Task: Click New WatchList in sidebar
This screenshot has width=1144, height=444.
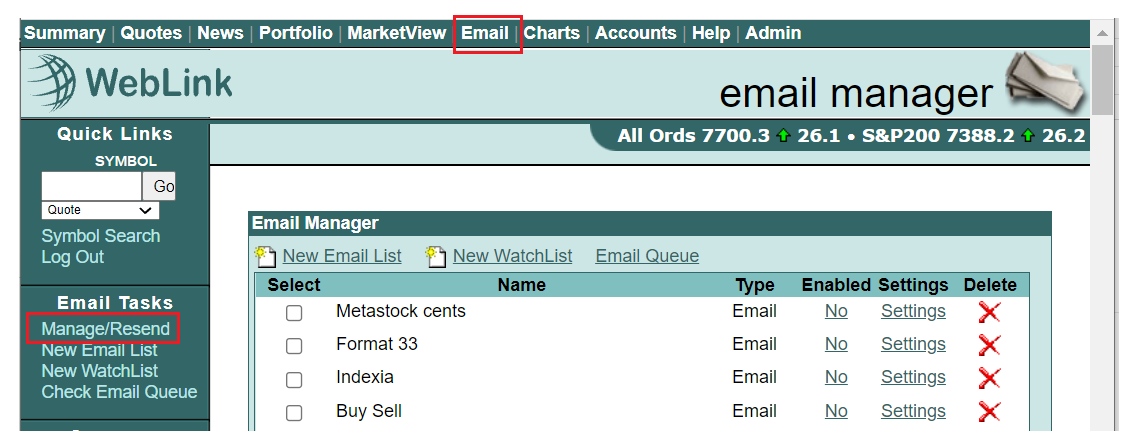Action: tap(99, 371)
